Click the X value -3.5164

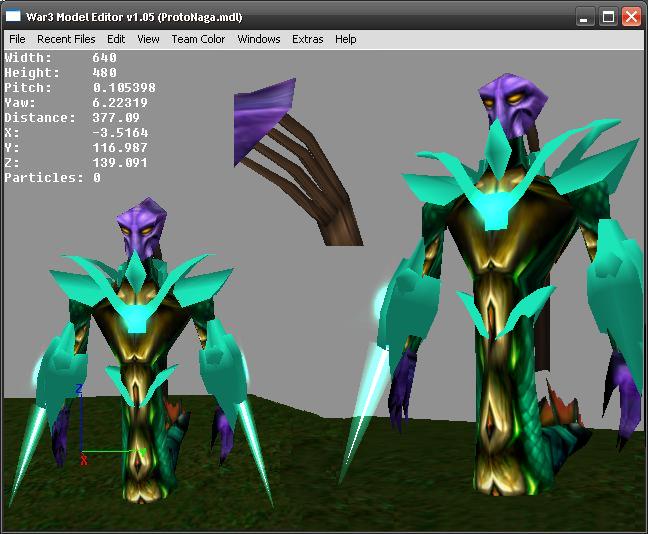pos(120,133)
